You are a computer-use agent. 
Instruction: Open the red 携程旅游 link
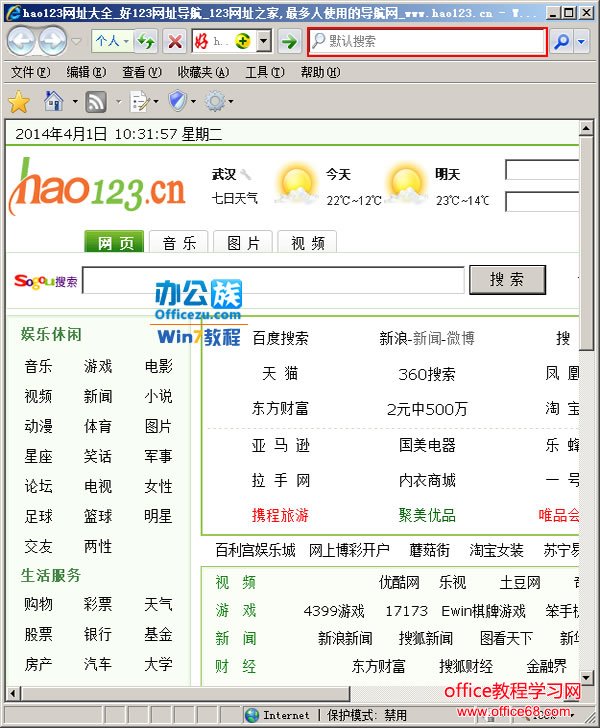pos(280,515)
